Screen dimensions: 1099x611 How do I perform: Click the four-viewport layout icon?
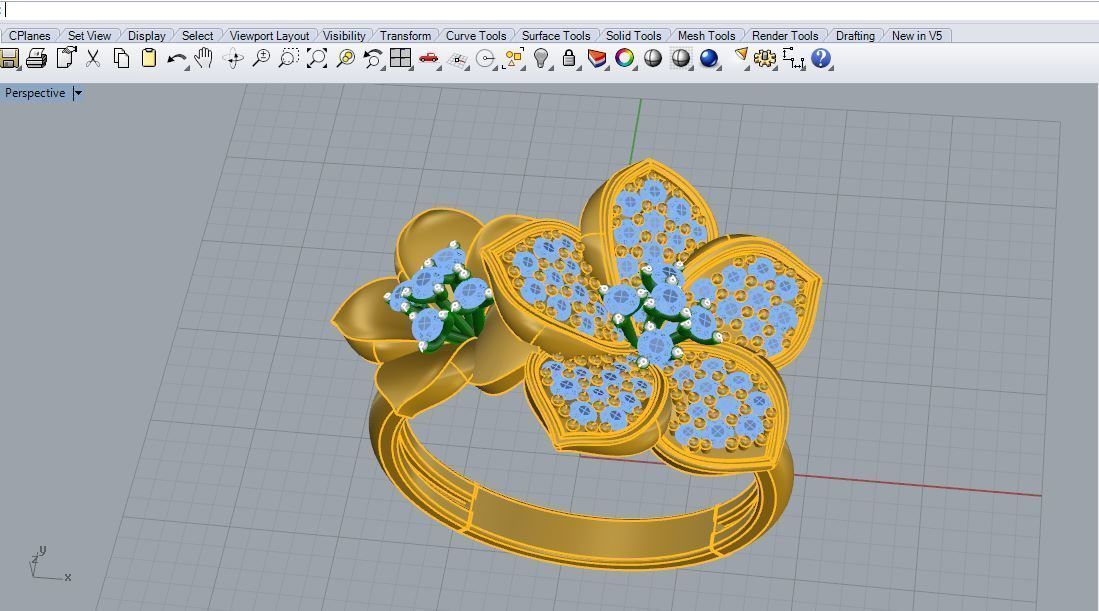[400, 58]
